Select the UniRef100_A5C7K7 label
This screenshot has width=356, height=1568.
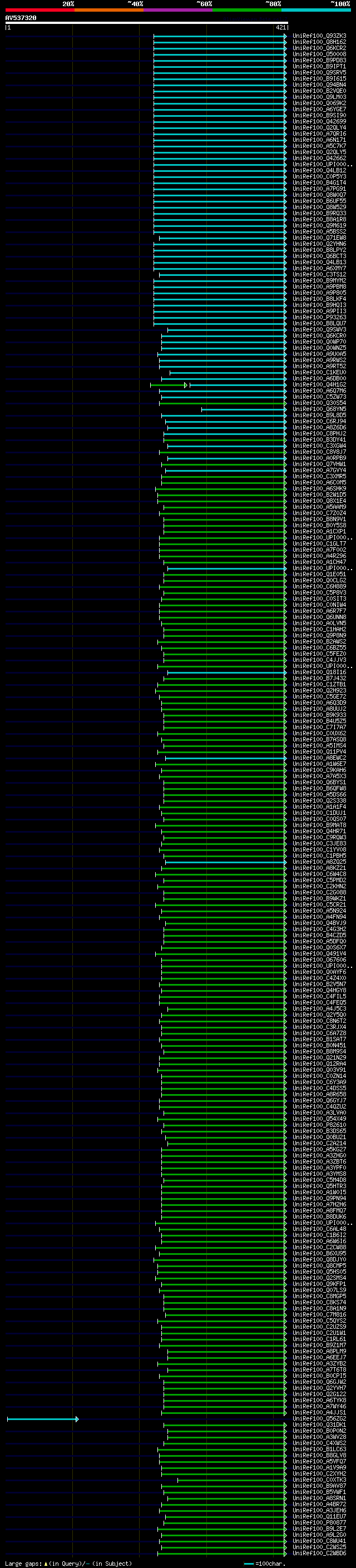[319, 146]
